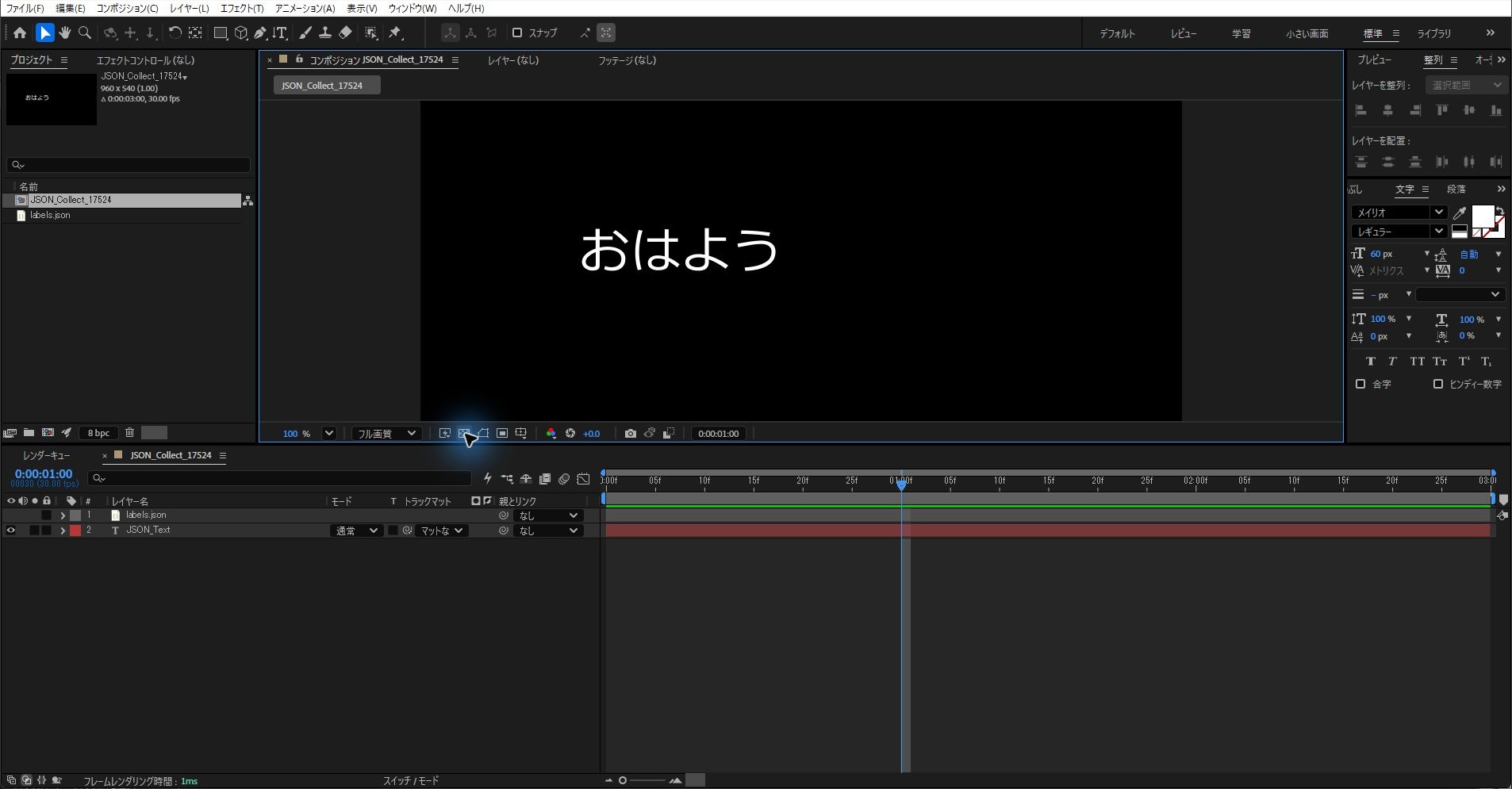Viewport: 1512px width, 789px height.
Task: Click the delete trash icon in Project panel
Action: pos(129,433)
